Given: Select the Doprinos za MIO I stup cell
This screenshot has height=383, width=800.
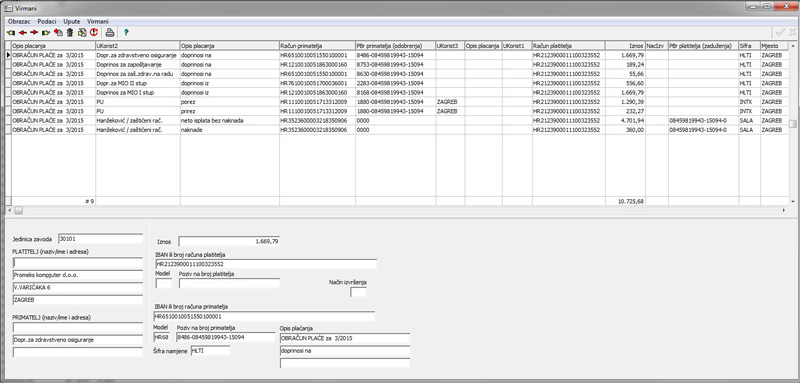Looking at the screenshot, I should click(x=137, y=93).
